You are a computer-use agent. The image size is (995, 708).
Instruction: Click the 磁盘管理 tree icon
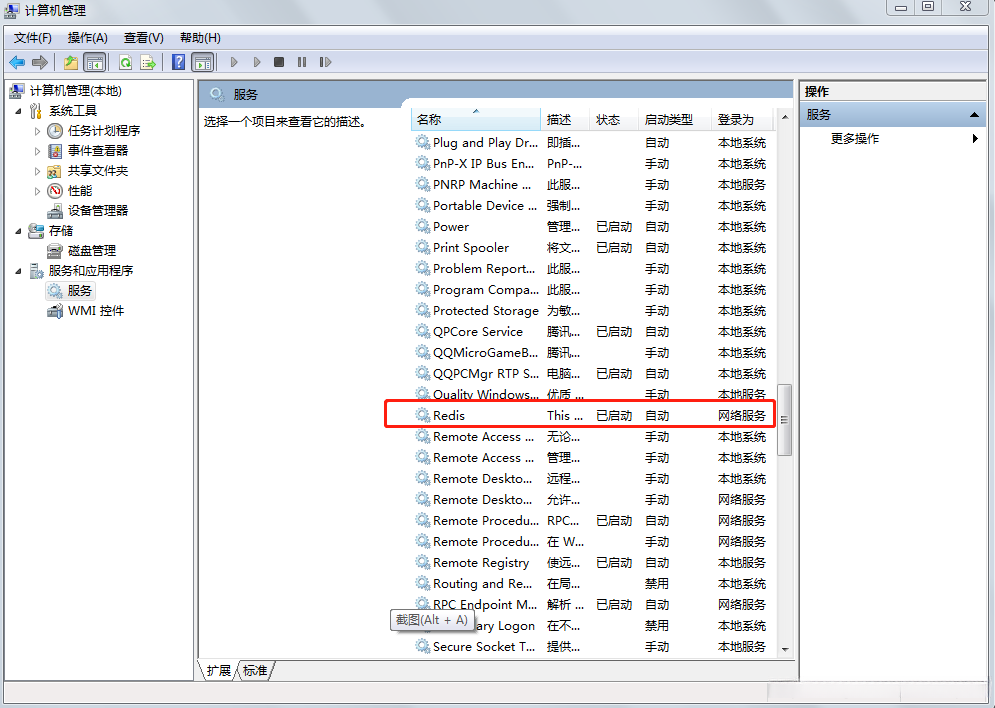click(x=55, y=251)
